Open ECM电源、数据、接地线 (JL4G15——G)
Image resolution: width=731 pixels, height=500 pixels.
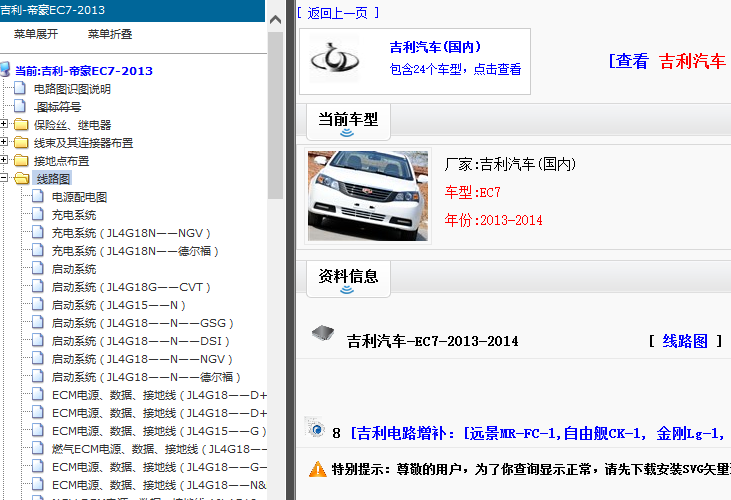pos(159,432)
